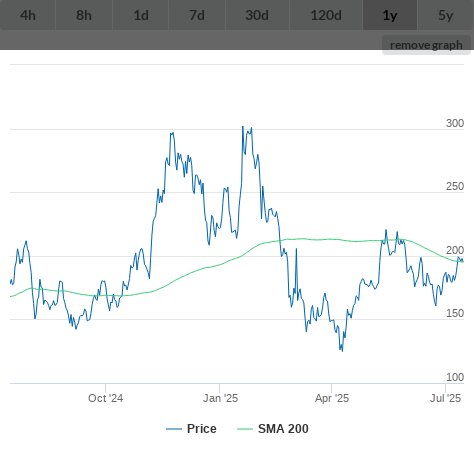474x455 pixels.
Task: Toggle the SMA 200 legend label
Action: coord(283,429)
